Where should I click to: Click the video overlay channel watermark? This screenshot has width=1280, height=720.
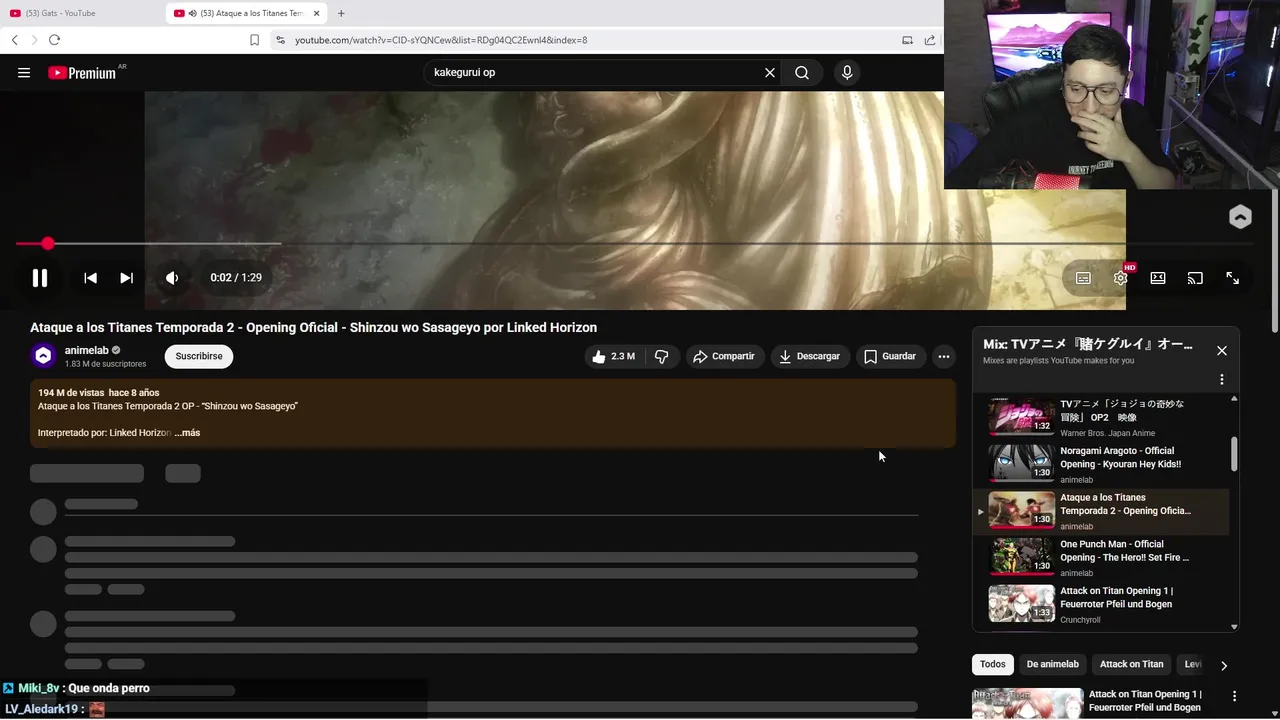[x=1240, y=217]
